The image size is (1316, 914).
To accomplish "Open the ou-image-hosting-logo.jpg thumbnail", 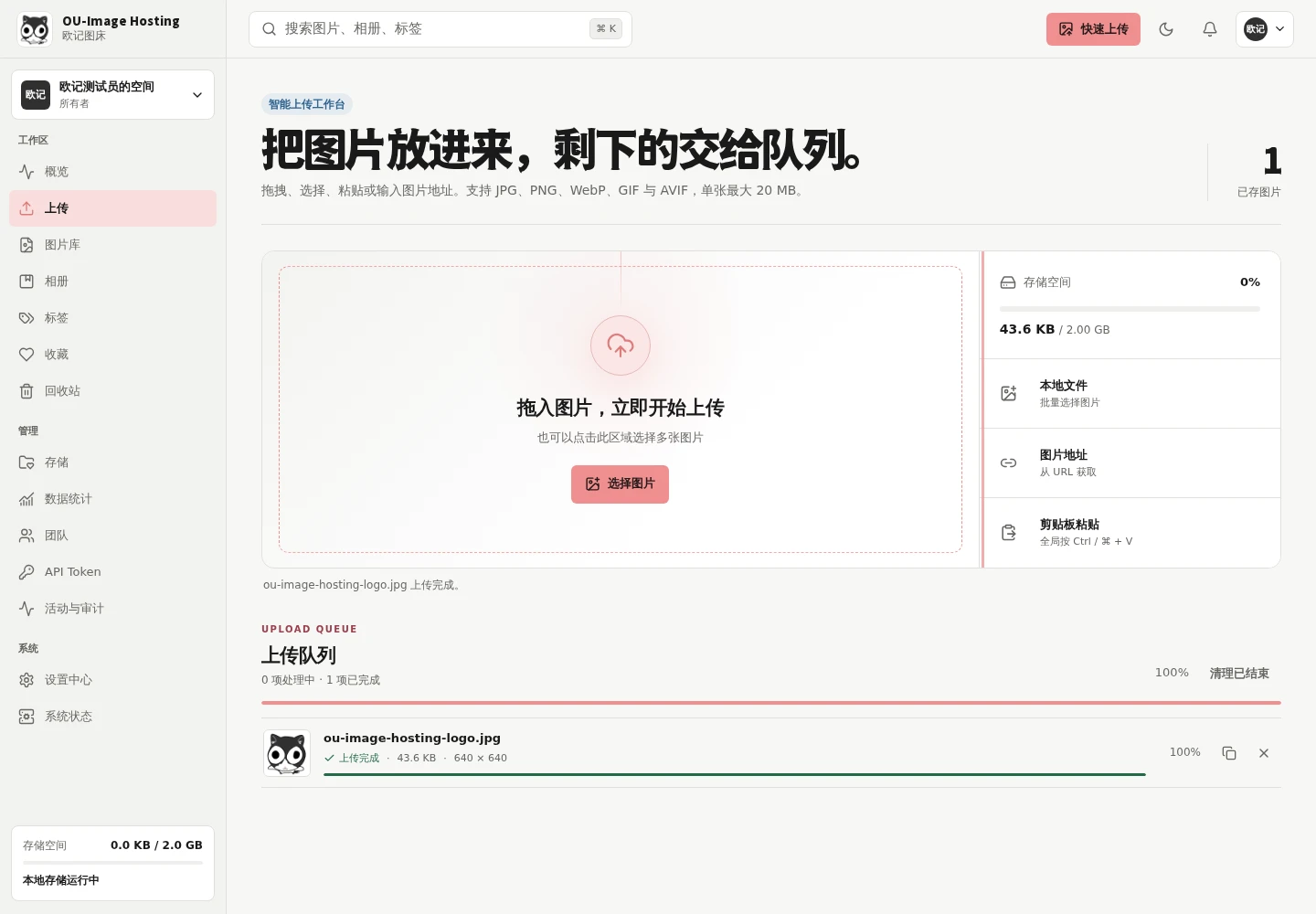I will tap(287, 753).
